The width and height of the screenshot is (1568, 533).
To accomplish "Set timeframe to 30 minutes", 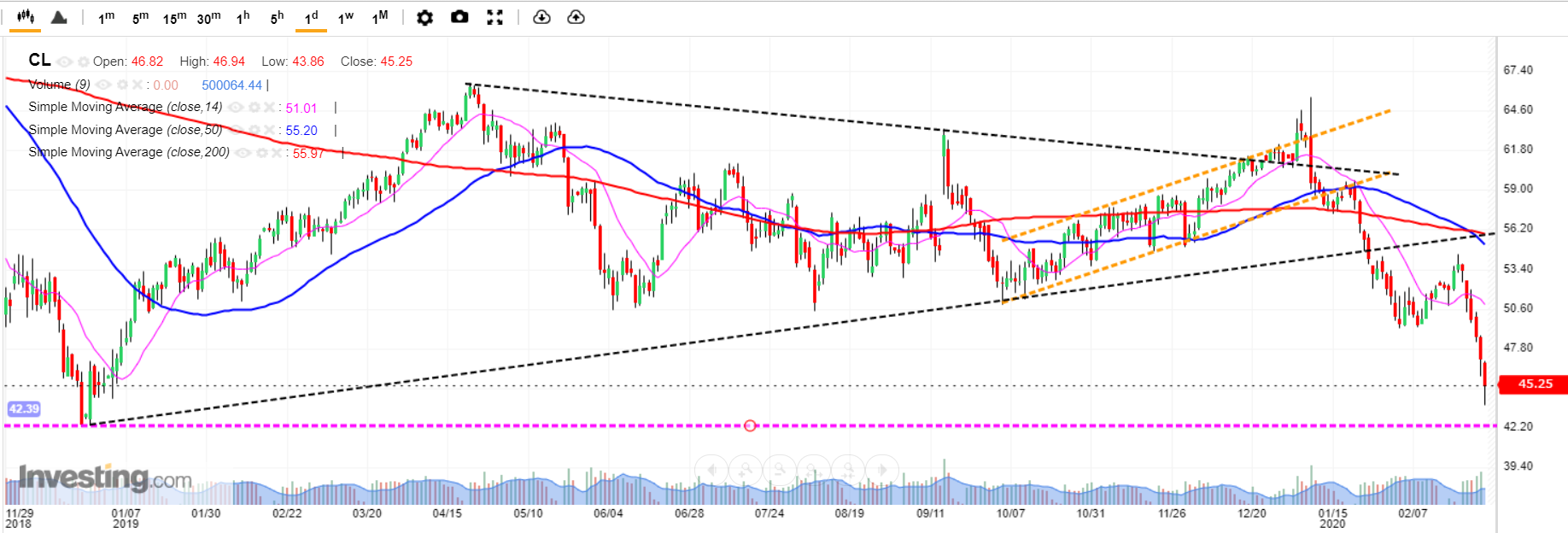I will [208, 17].
